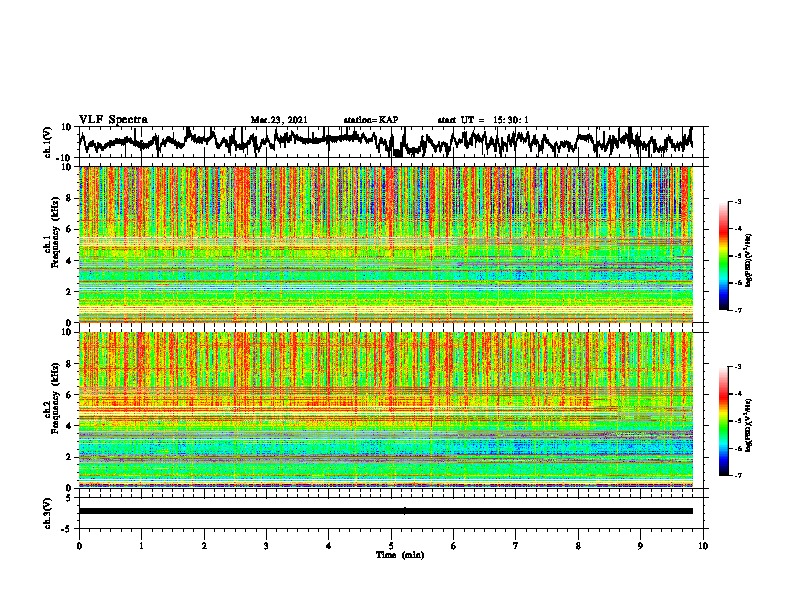Screen dimensions: 792x612
Task: Click the "ch.3(V)" axis label
Action: [x=48, y=513]
